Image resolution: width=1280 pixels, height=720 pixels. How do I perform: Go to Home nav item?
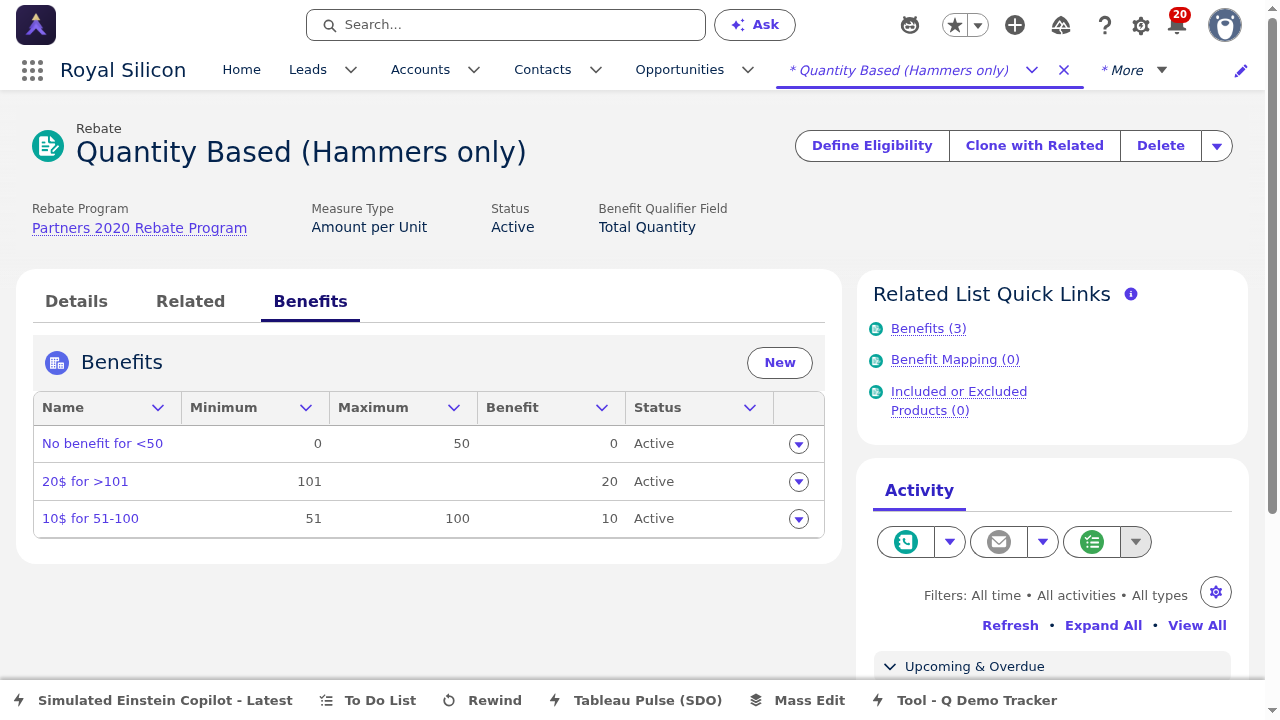[241, 70]
